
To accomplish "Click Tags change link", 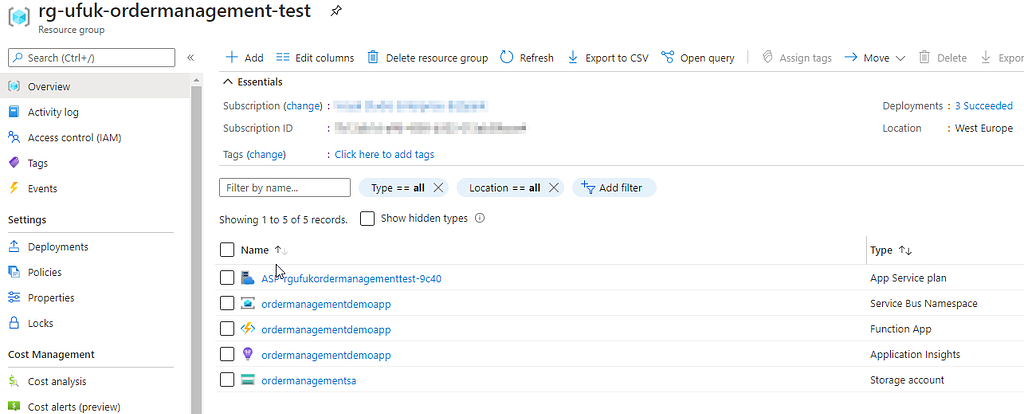I will tap(266, 155).
